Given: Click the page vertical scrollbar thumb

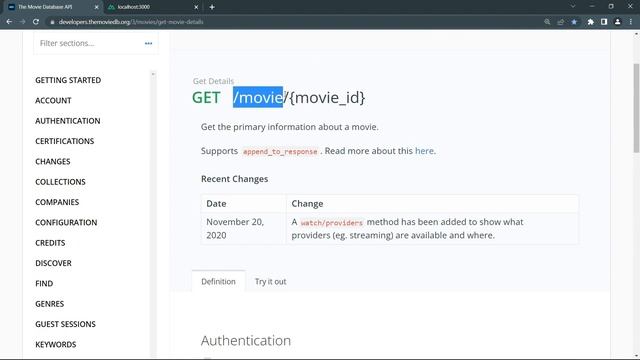Looking at the screenshot, I should tap(636, 108).
